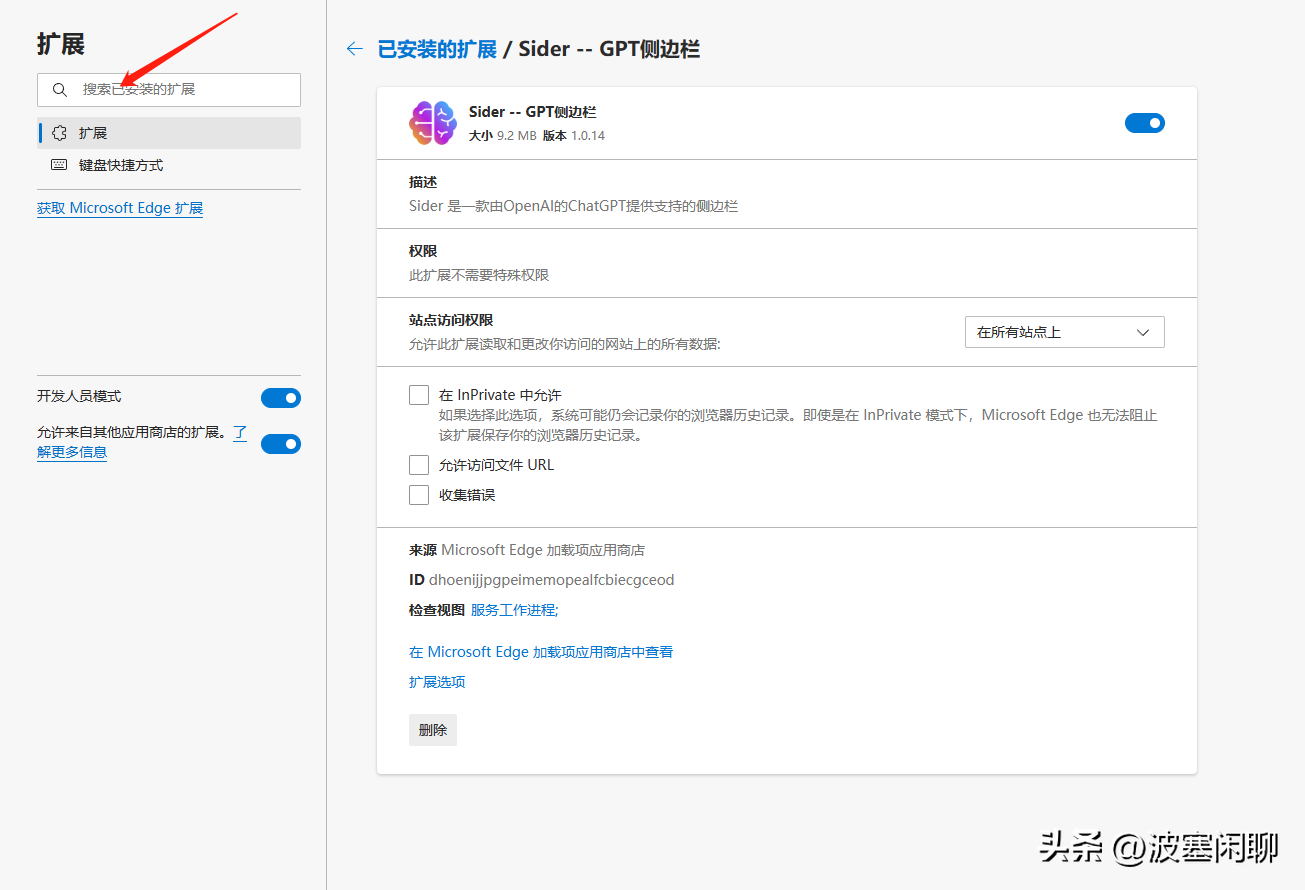Open 获取 Microsoft Edge 扩展 link
The width and height of the screenshot is (1305, 890).
coord(120,208)
